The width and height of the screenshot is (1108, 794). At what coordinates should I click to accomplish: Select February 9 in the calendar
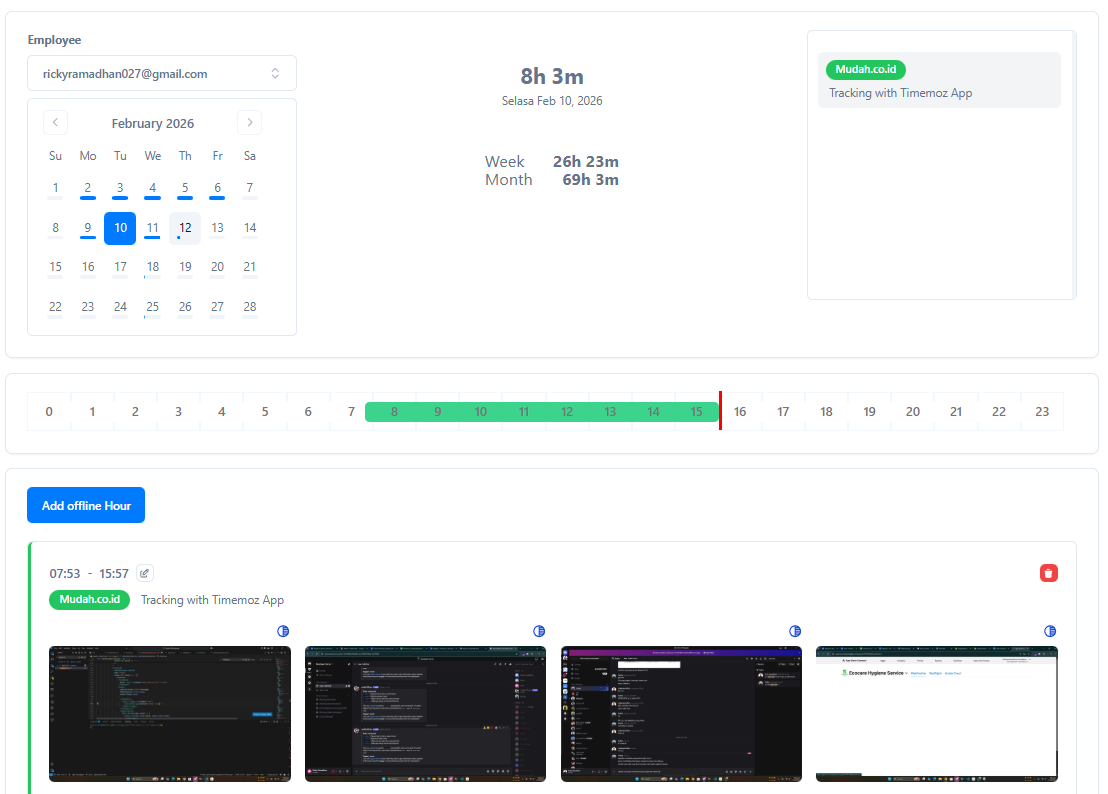click(88, 228)
